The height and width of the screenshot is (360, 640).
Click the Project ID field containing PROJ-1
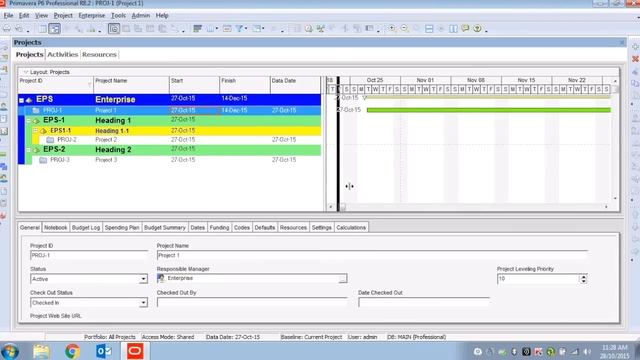89,255
